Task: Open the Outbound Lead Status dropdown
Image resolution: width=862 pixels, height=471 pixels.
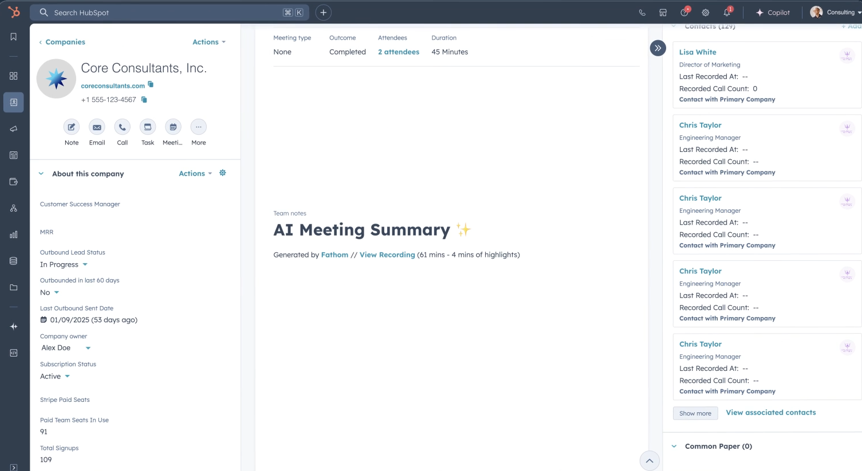Action: [64, 264]
